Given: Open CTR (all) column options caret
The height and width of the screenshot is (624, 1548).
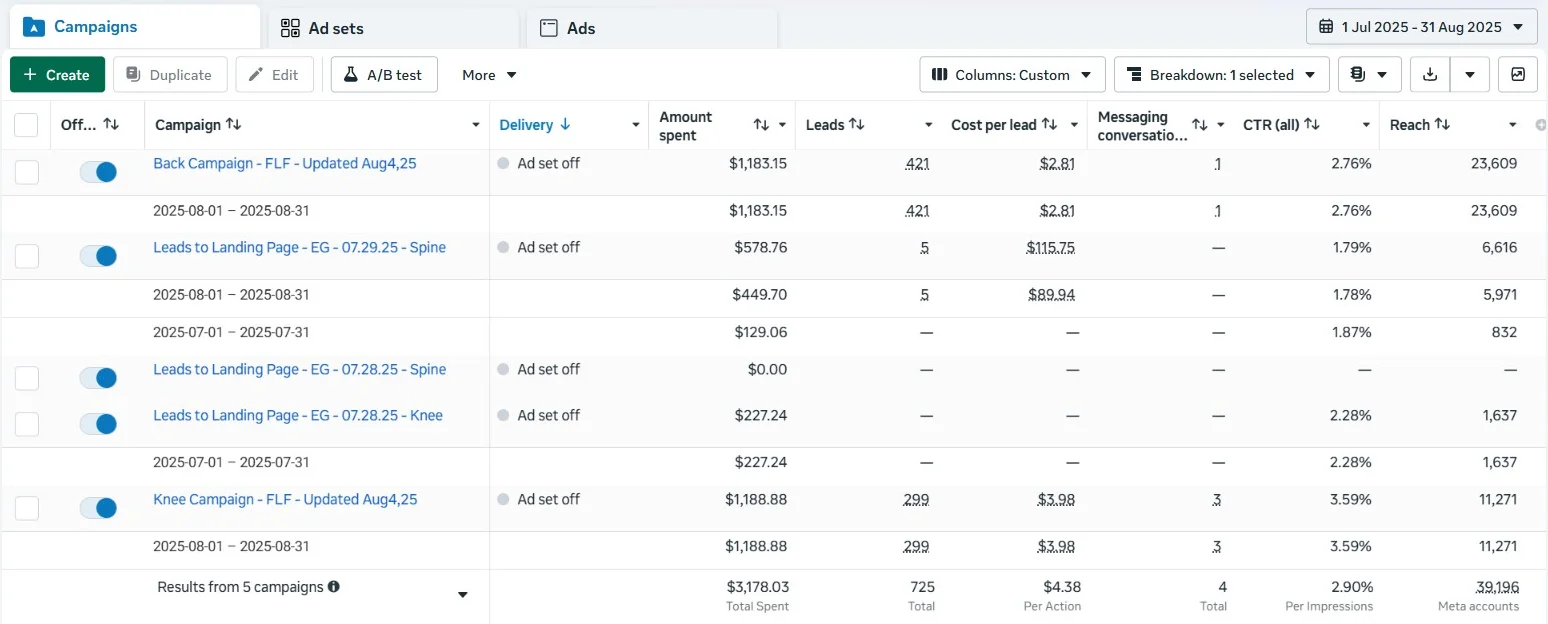Looking at the screenshot, I should [1366, 125].
